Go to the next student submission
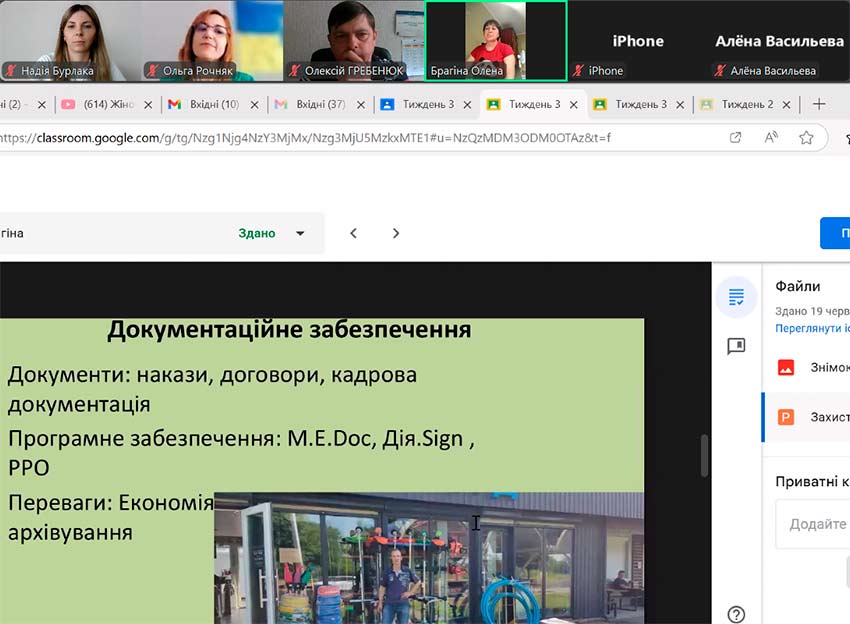850x624 pixels. click(x=396, y=233)
